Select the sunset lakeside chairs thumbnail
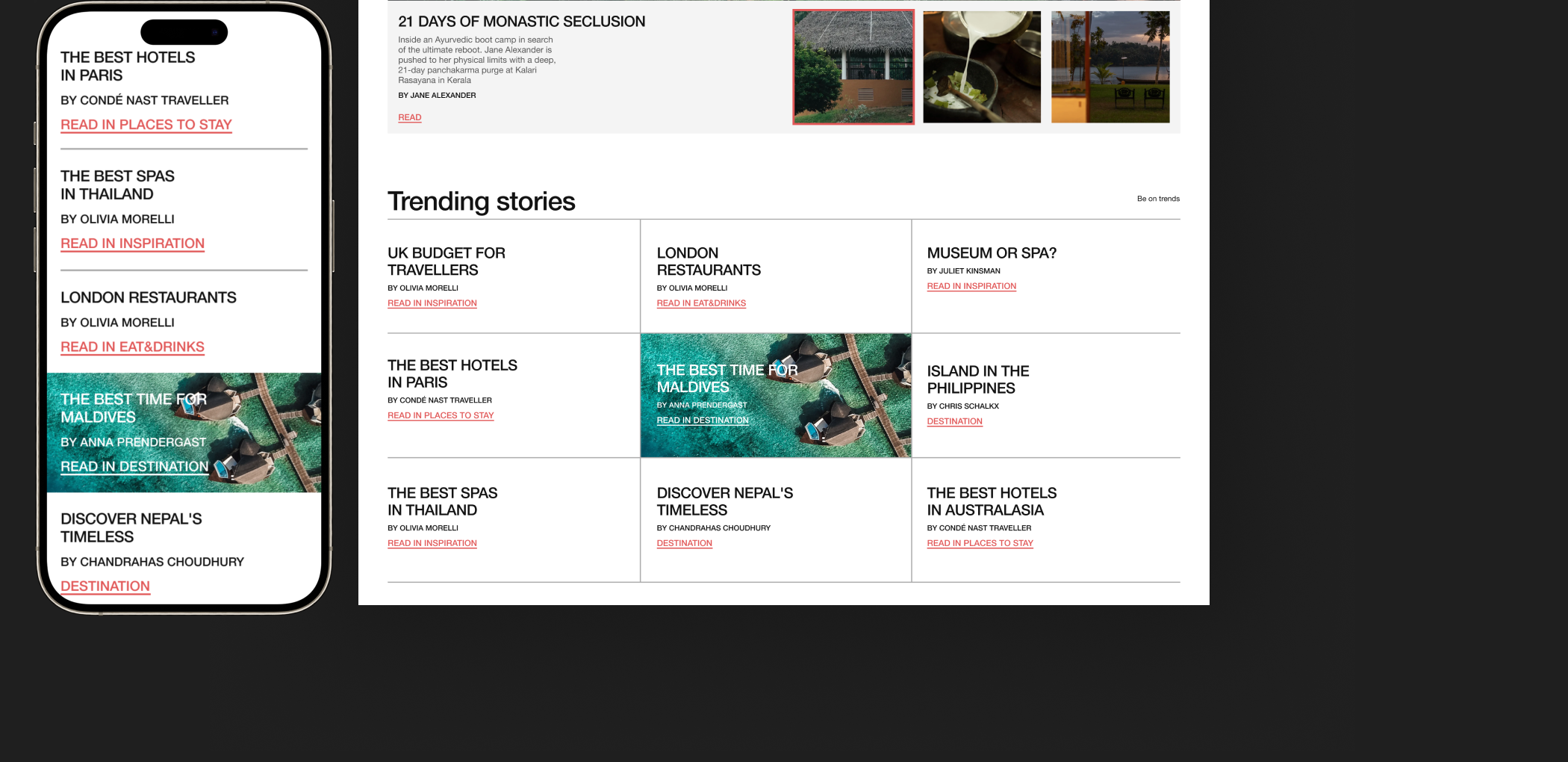Viewport: 1568px width, 762px height. pyautogui.click(x=1110, y=67)
